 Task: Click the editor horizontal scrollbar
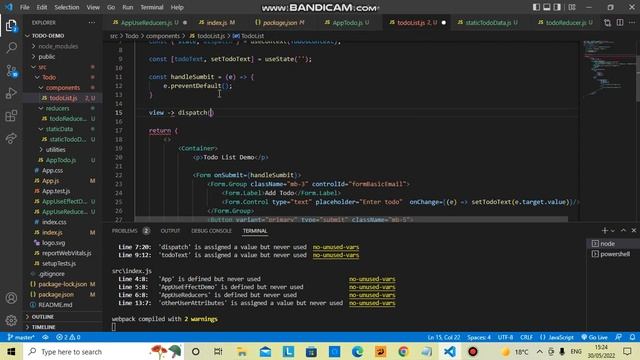click(x=351, y=220)
